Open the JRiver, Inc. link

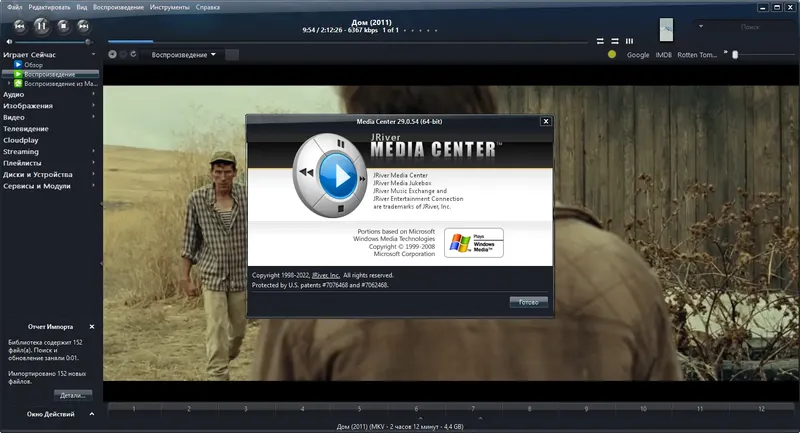pyautogui.click(x=326, y=275)
